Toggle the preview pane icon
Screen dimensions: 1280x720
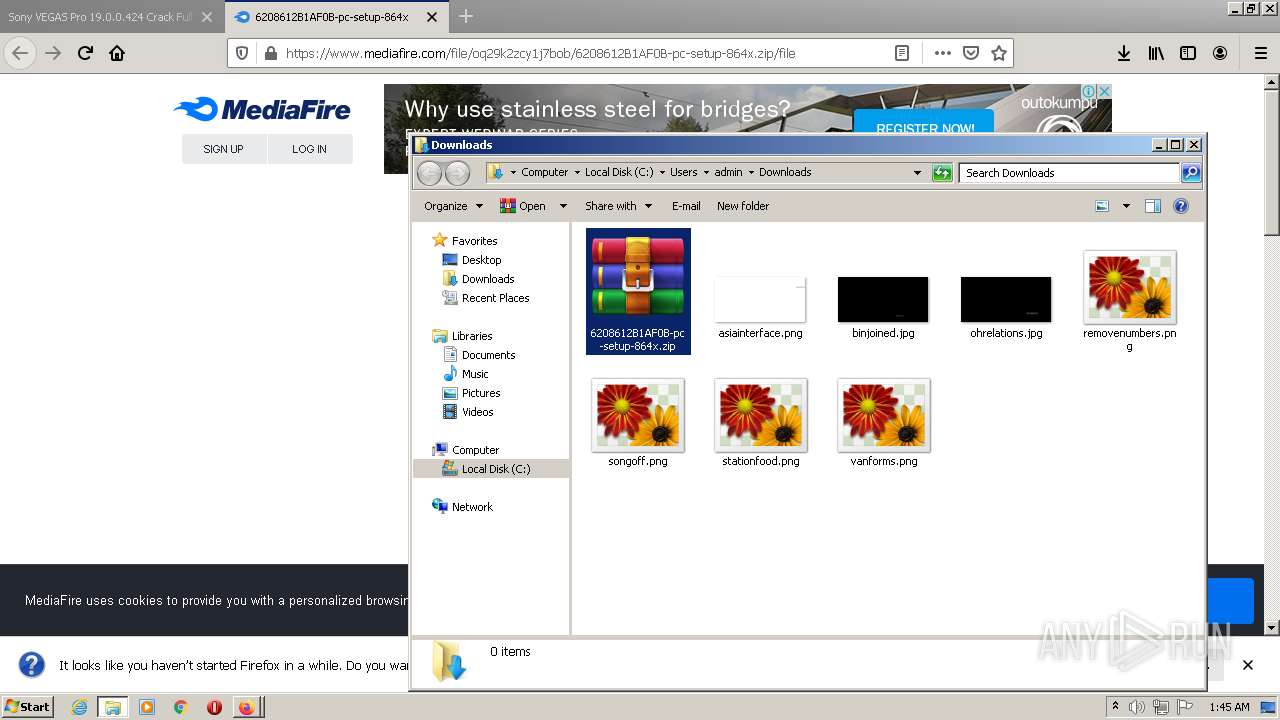click(1153, 206)
